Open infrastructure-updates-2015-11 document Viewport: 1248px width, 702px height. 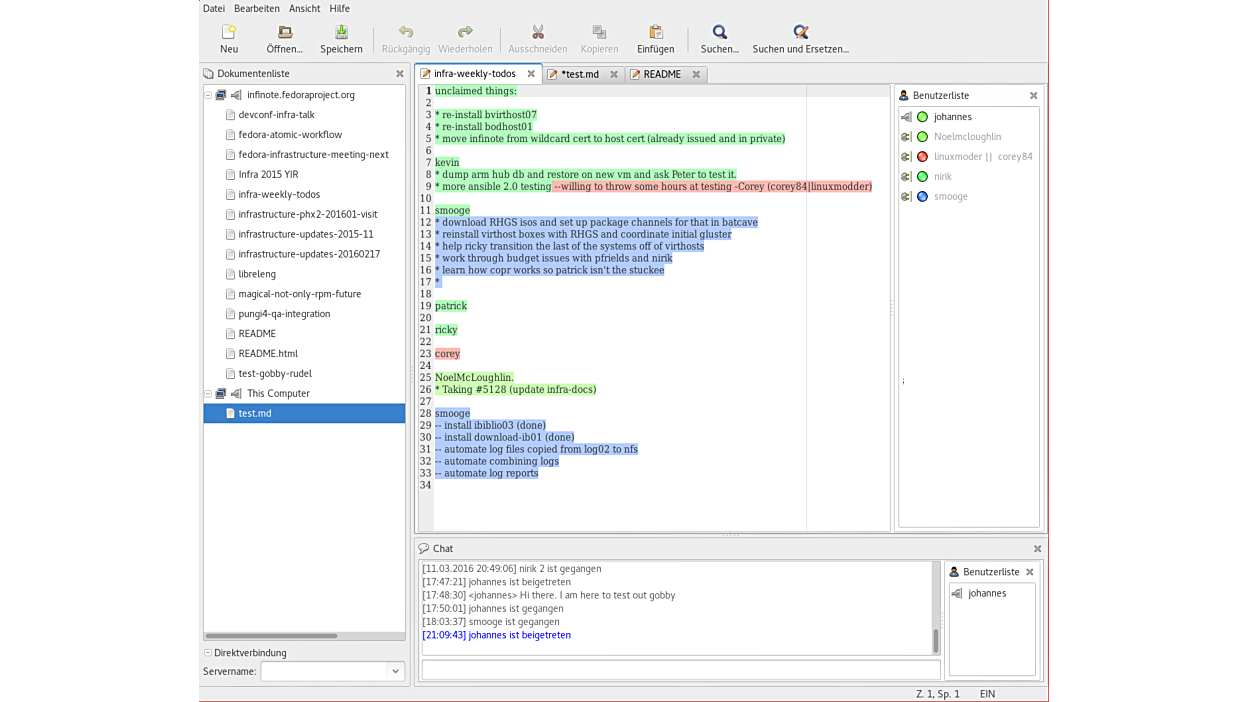coord(306,234)
